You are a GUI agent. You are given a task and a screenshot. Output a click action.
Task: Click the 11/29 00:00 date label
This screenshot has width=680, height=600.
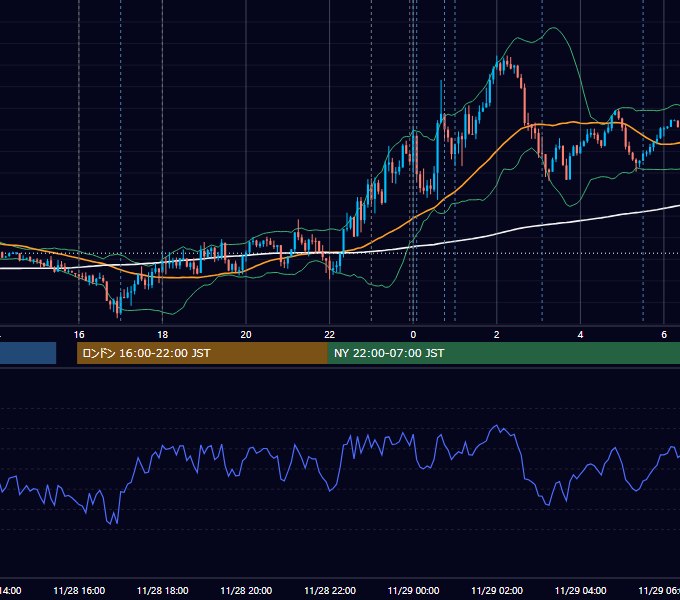(x=413, y=591)
